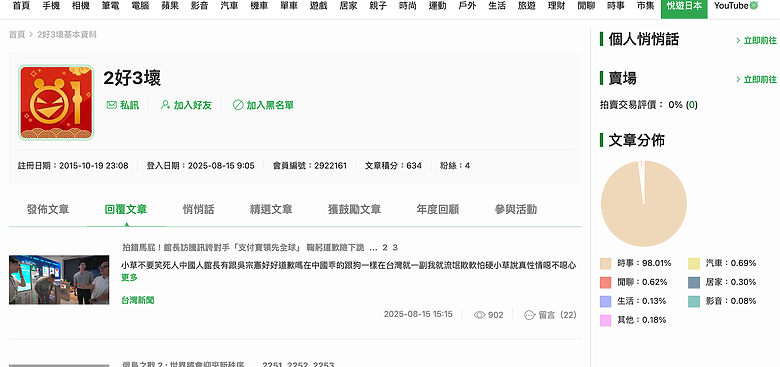
Task: Click the auction rating count (0)
Action: (x=691, y=105)
